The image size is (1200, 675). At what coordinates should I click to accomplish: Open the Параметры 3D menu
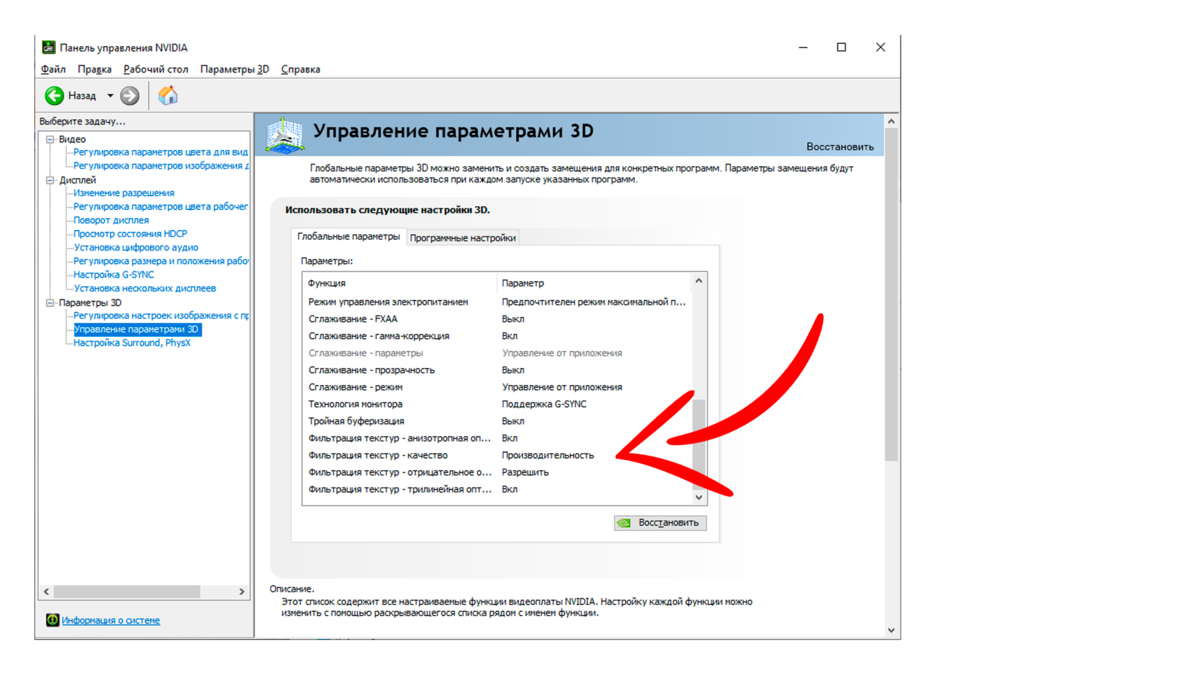pos(234,69)
